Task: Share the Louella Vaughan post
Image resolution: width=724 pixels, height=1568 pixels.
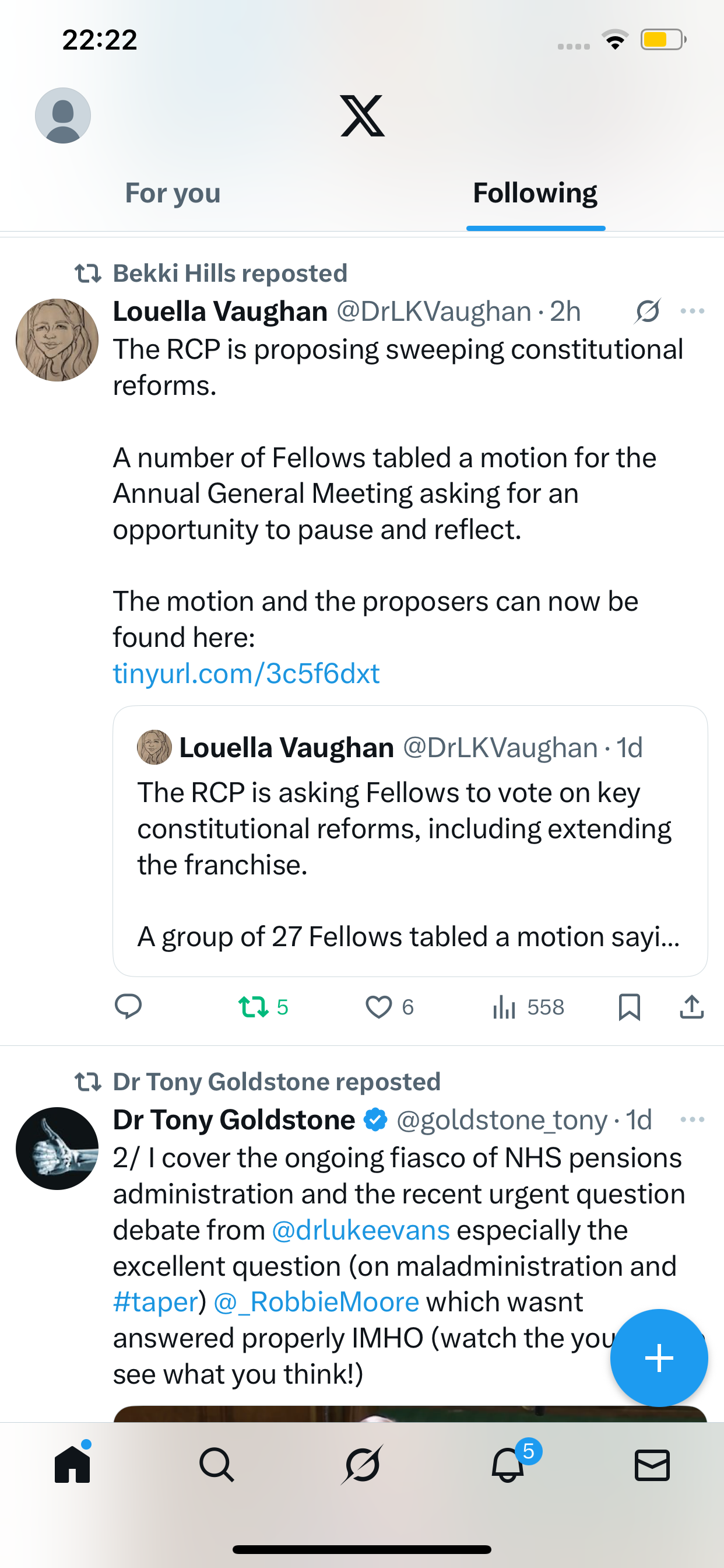Action: click(x=692, y=1007)
